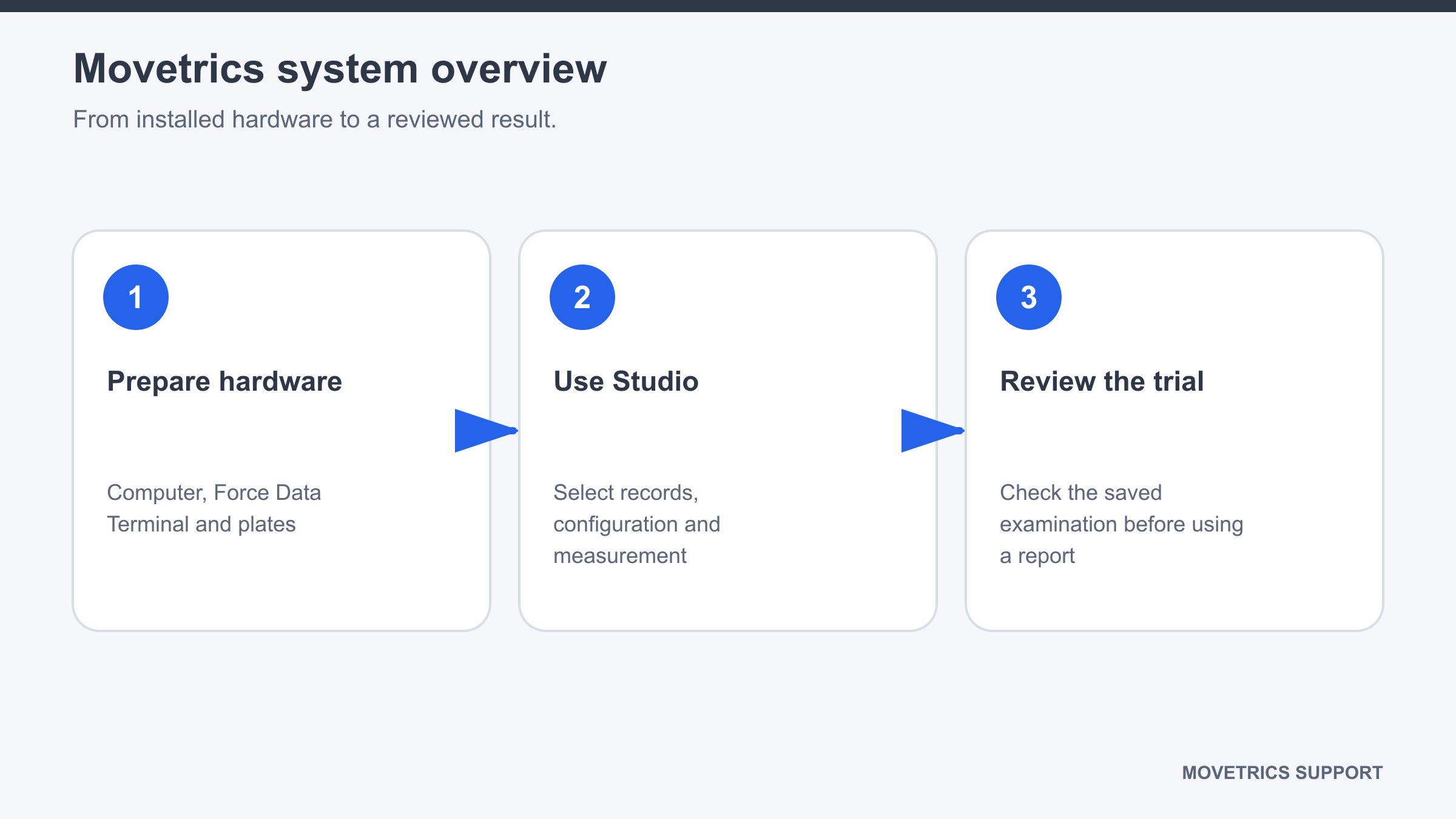Viewport: 1456px width, 819px height.
Task: Click the "Review the trial" heading
Action: pos(1102,382)
